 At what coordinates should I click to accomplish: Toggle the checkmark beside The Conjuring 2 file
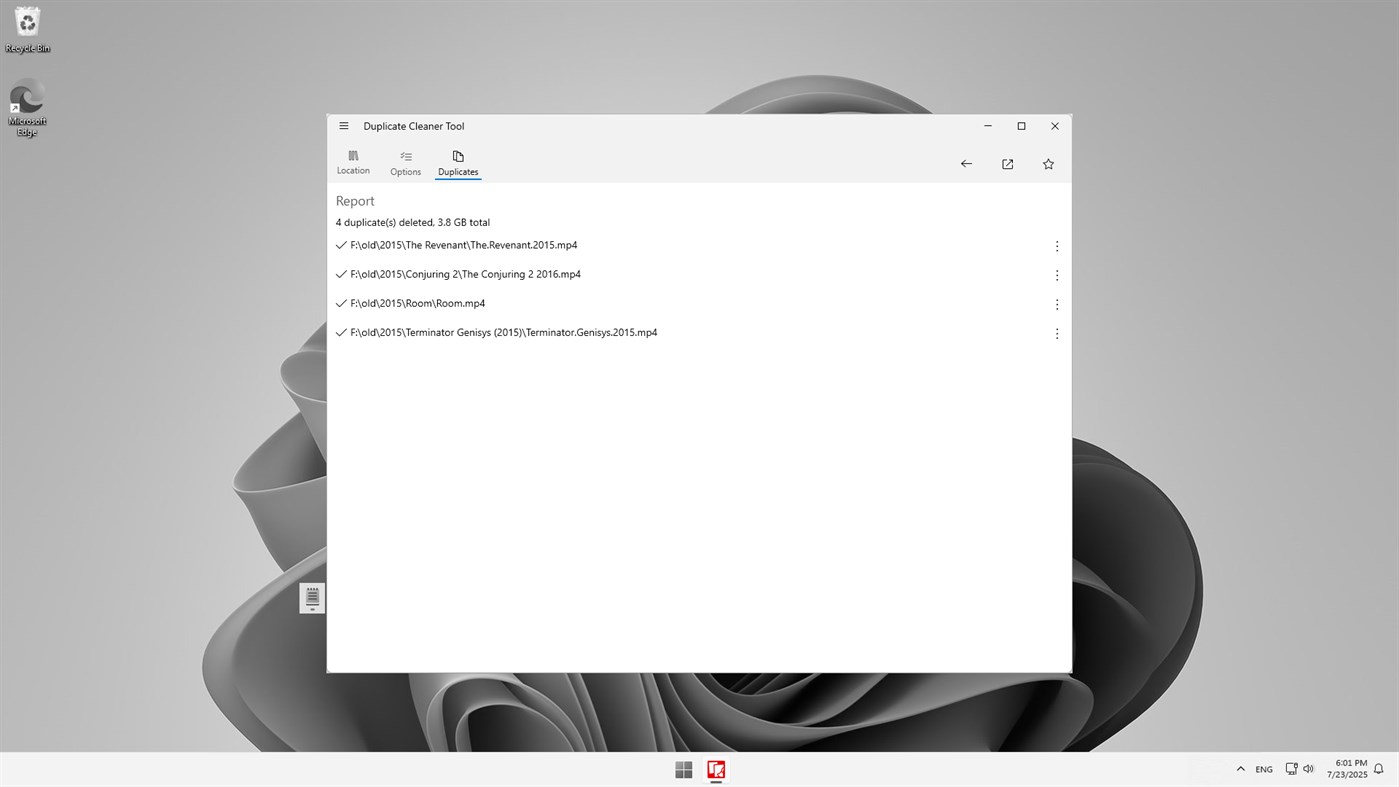click(341, 273)
